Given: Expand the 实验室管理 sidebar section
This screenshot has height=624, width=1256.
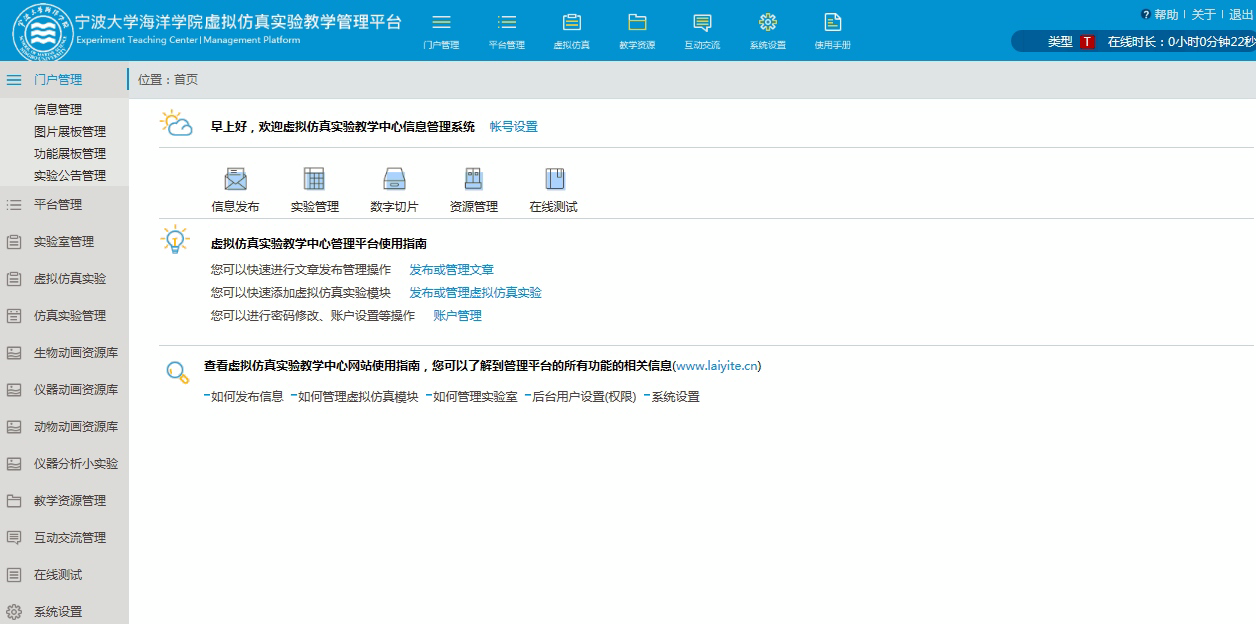Looking at the screenshot, I should pyautogui.click(x=63, y=242).
